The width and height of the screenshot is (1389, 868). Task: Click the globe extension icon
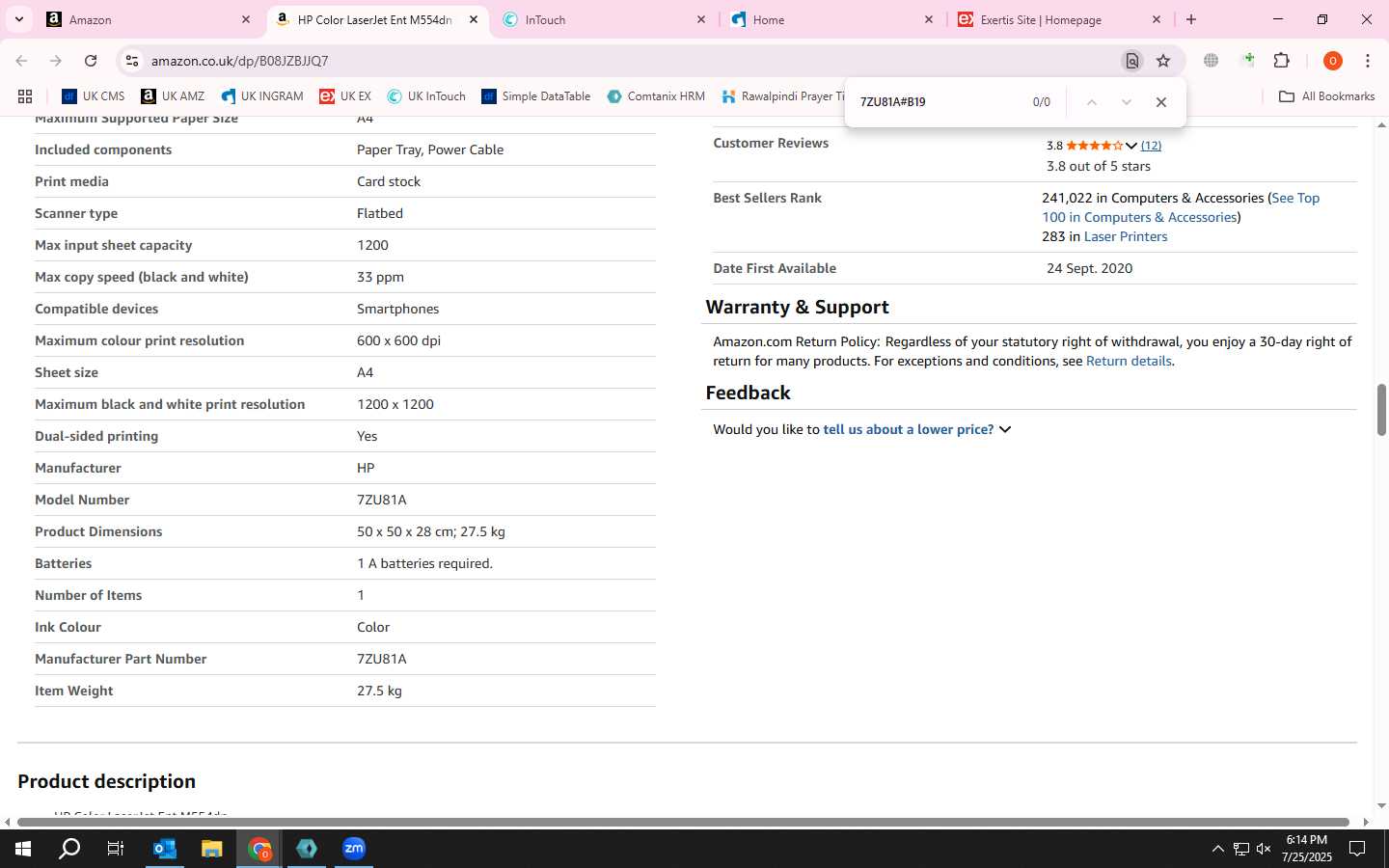(1211, 61)
